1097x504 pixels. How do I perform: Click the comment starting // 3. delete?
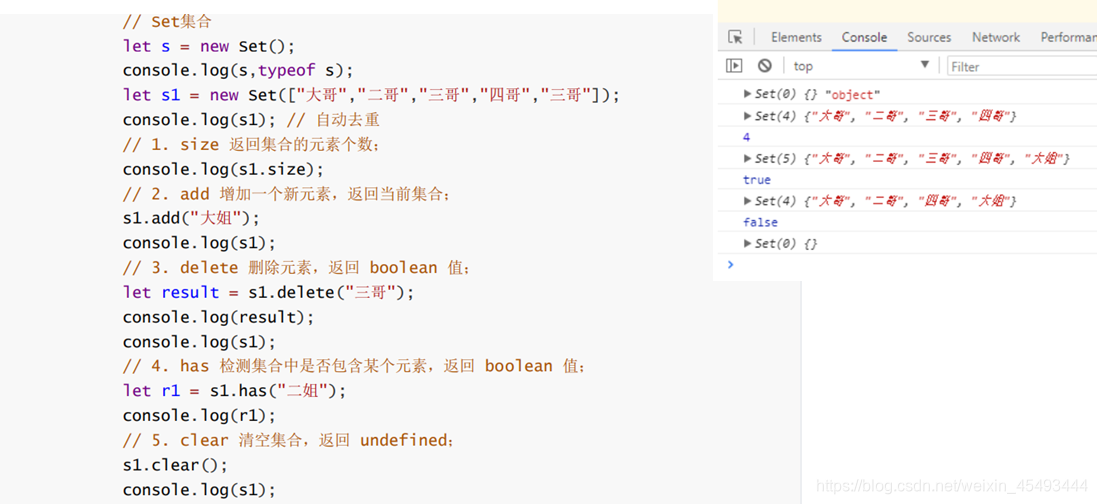coord(297,267)
